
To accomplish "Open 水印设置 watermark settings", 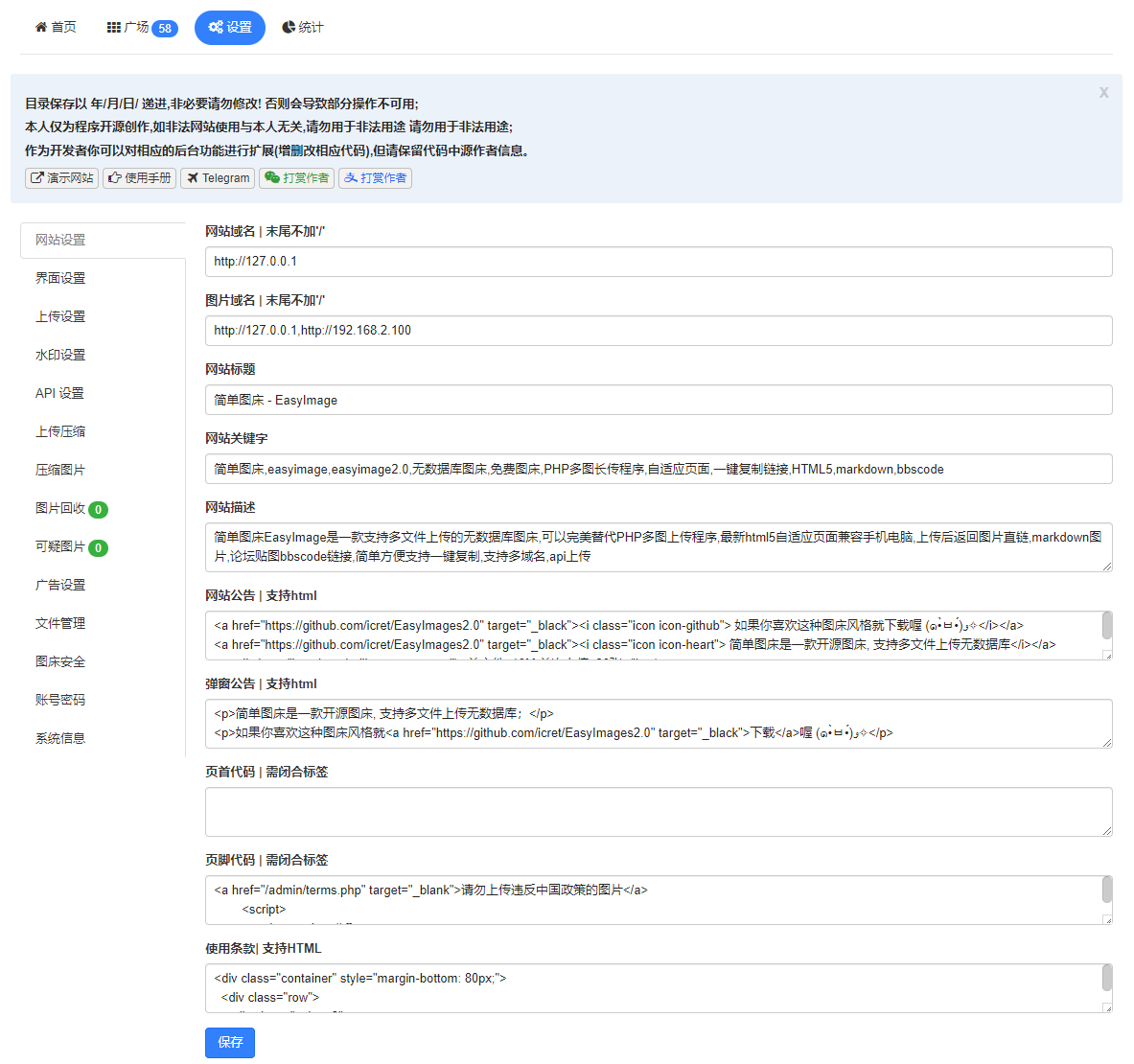I will pyautogui.click(x=60, y=355).
